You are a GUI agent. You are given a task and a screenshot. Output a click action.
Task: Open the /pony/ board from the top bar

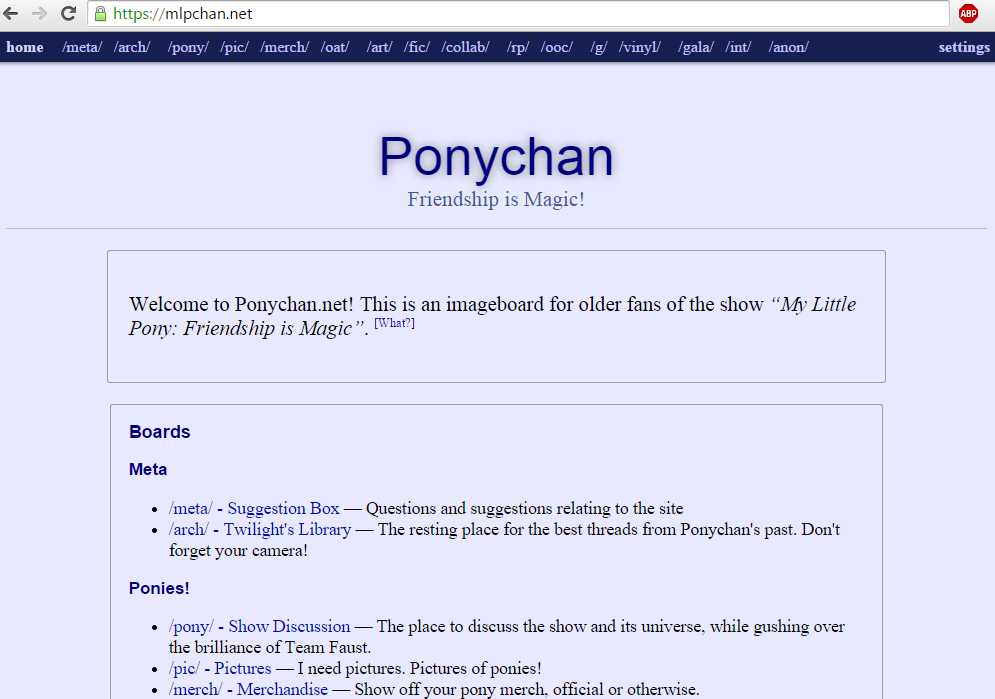tap(187, 46)
